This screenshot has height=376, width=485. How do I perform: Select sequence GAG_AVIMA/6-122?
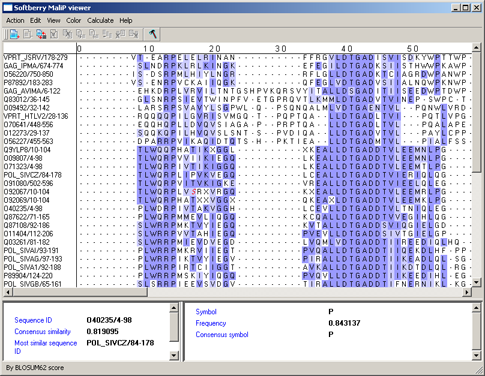(32, 91)
